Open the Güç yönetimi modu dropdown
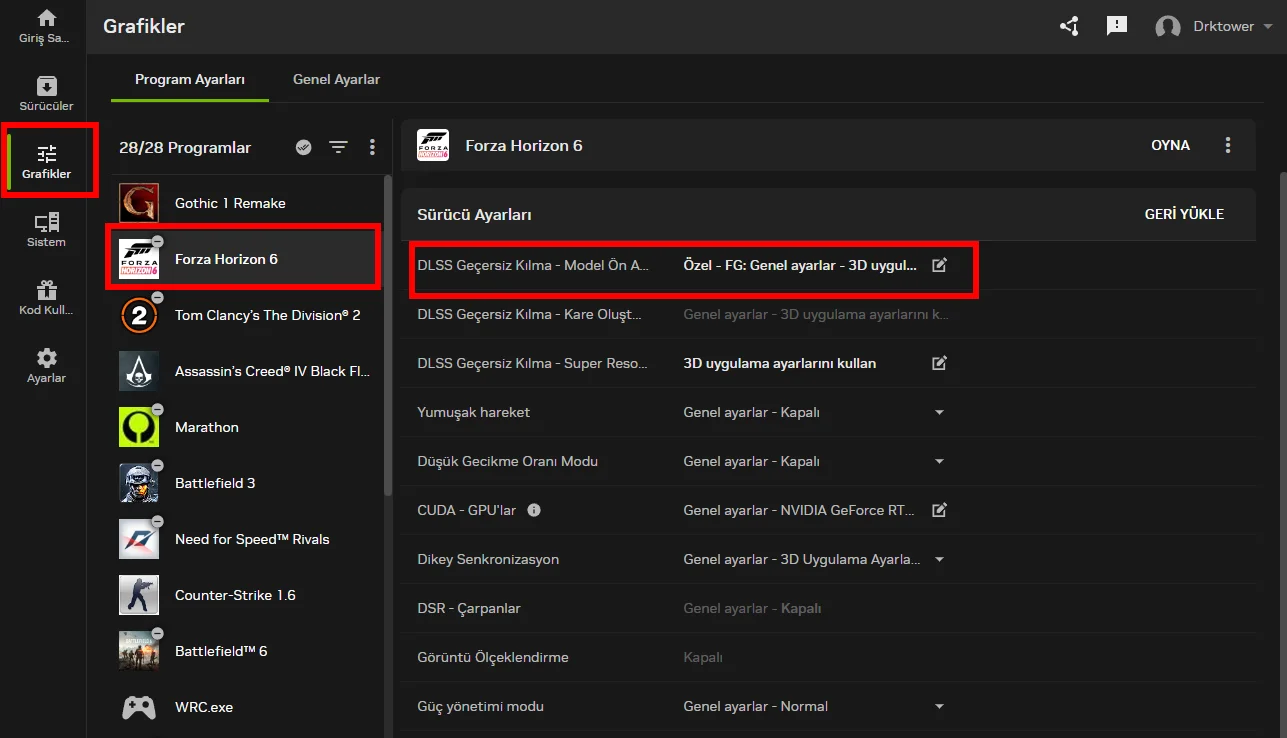Viewport: 1287px width, 738px height. click(939, 706)
